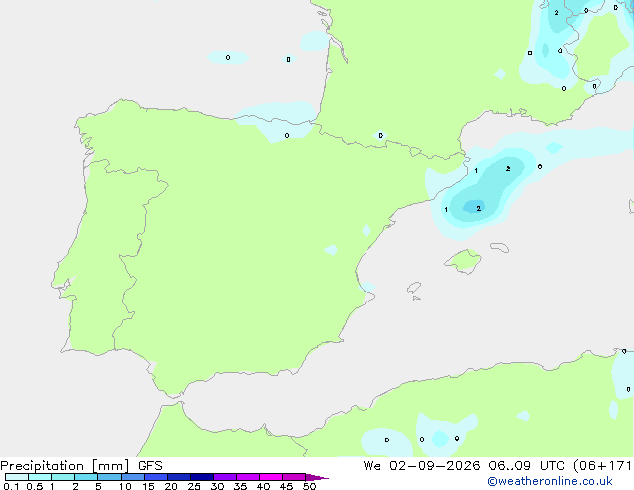
Task: Click the 45–50 mm legend color swatch
Action: click(294, 477)
